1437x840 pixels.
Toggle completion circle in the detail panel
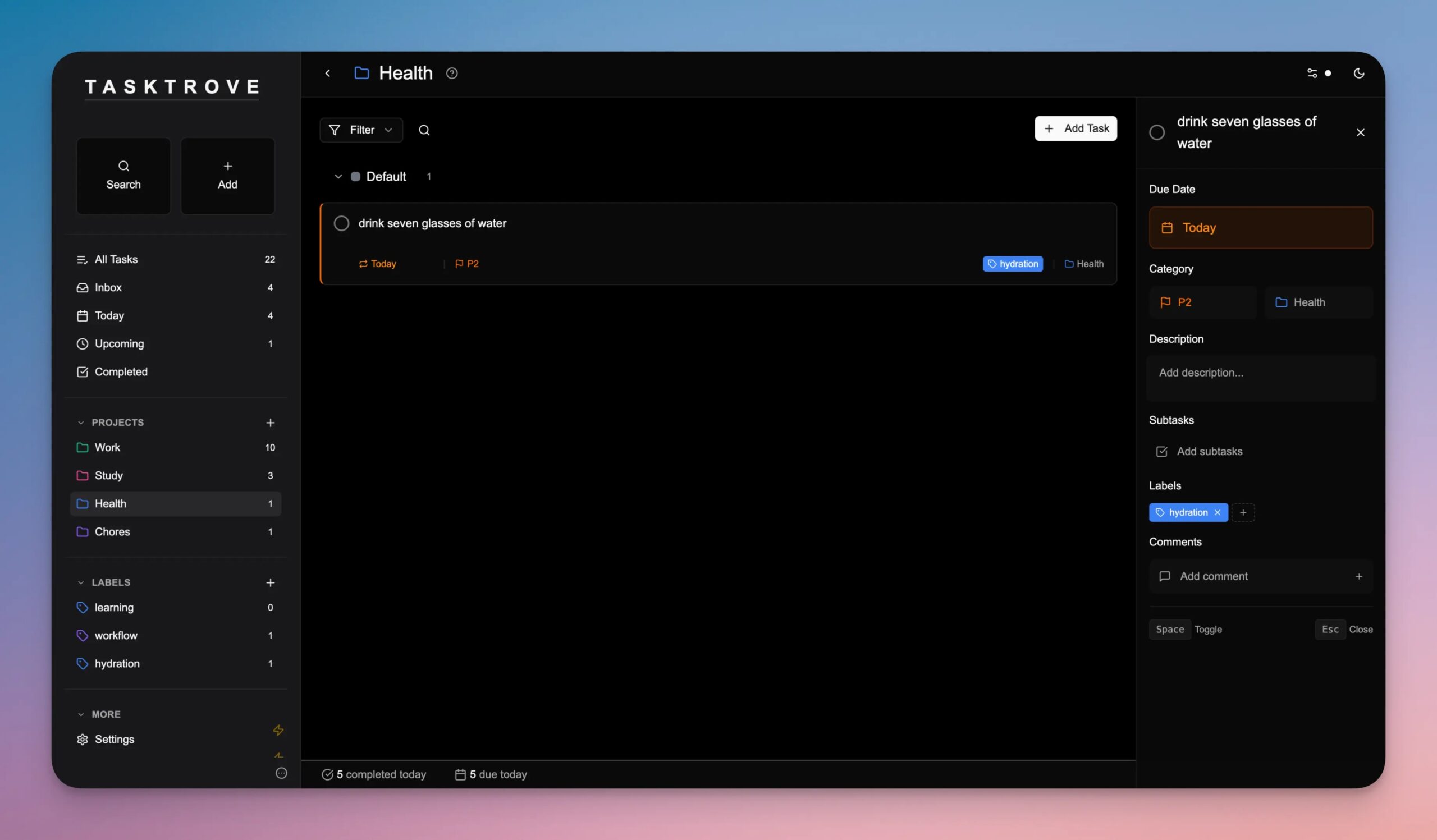tap(1156, 132)
